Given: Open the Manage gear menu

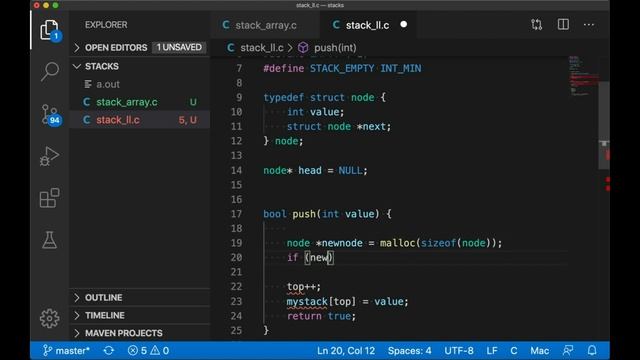Looking at the screenshot, I should tap(49, 318).
